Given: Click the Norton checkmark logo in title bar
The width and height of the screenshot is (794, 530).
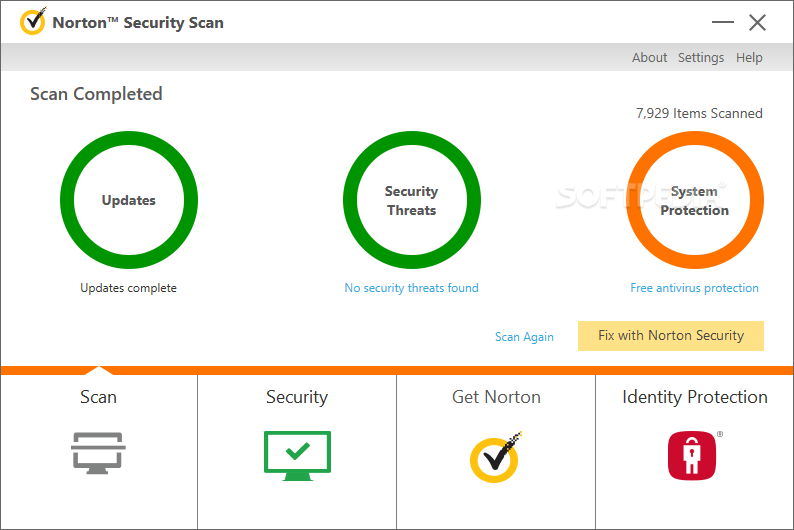Looking at the screenshot, I should click(x=33, y=21).
